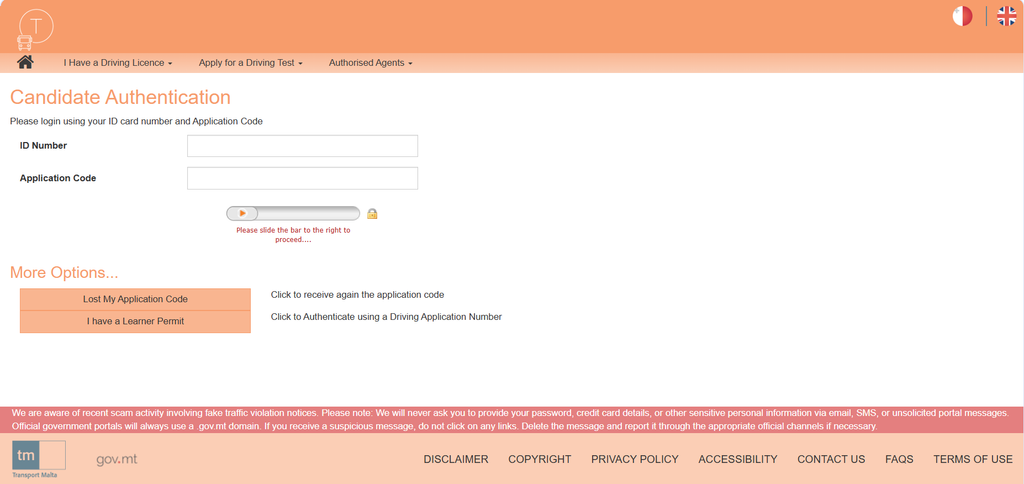
Task: Expand Apply for a Driving Test menu
Action: [251, 63]
